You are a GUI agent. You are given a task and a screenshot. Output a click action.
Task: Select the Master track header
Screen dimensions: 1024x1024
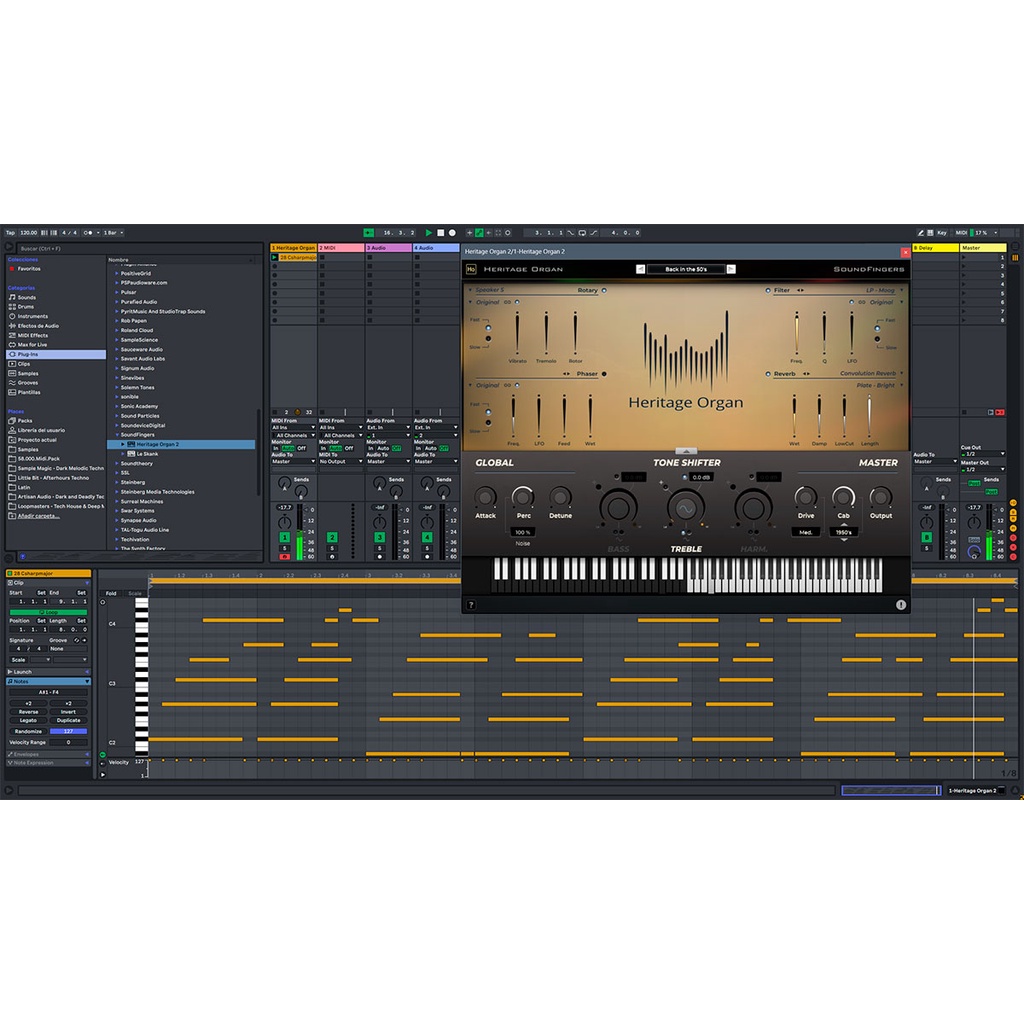coord(982,248)
